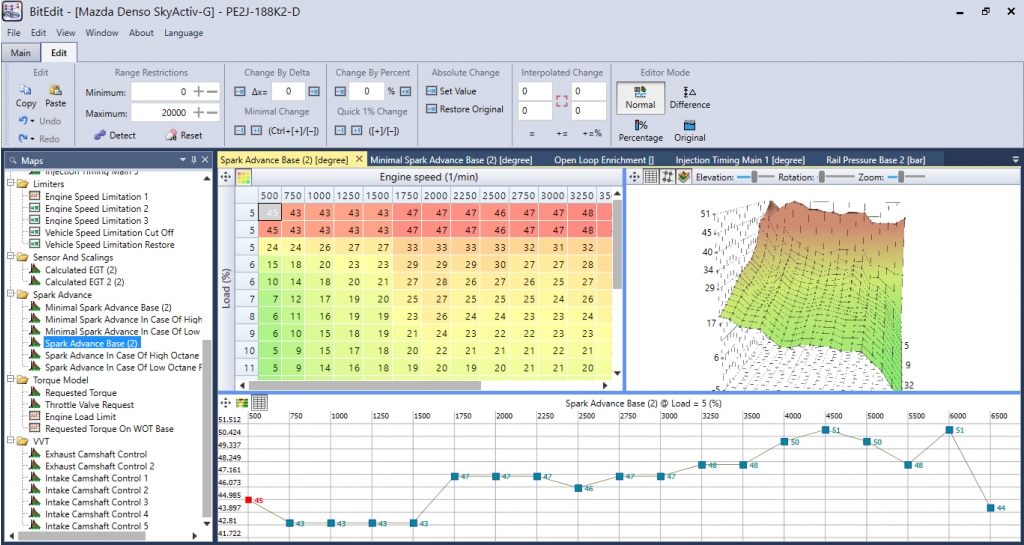Click the red interpolation selection icon
Viewport: 1024px width, 545px height.
(562, 101)
